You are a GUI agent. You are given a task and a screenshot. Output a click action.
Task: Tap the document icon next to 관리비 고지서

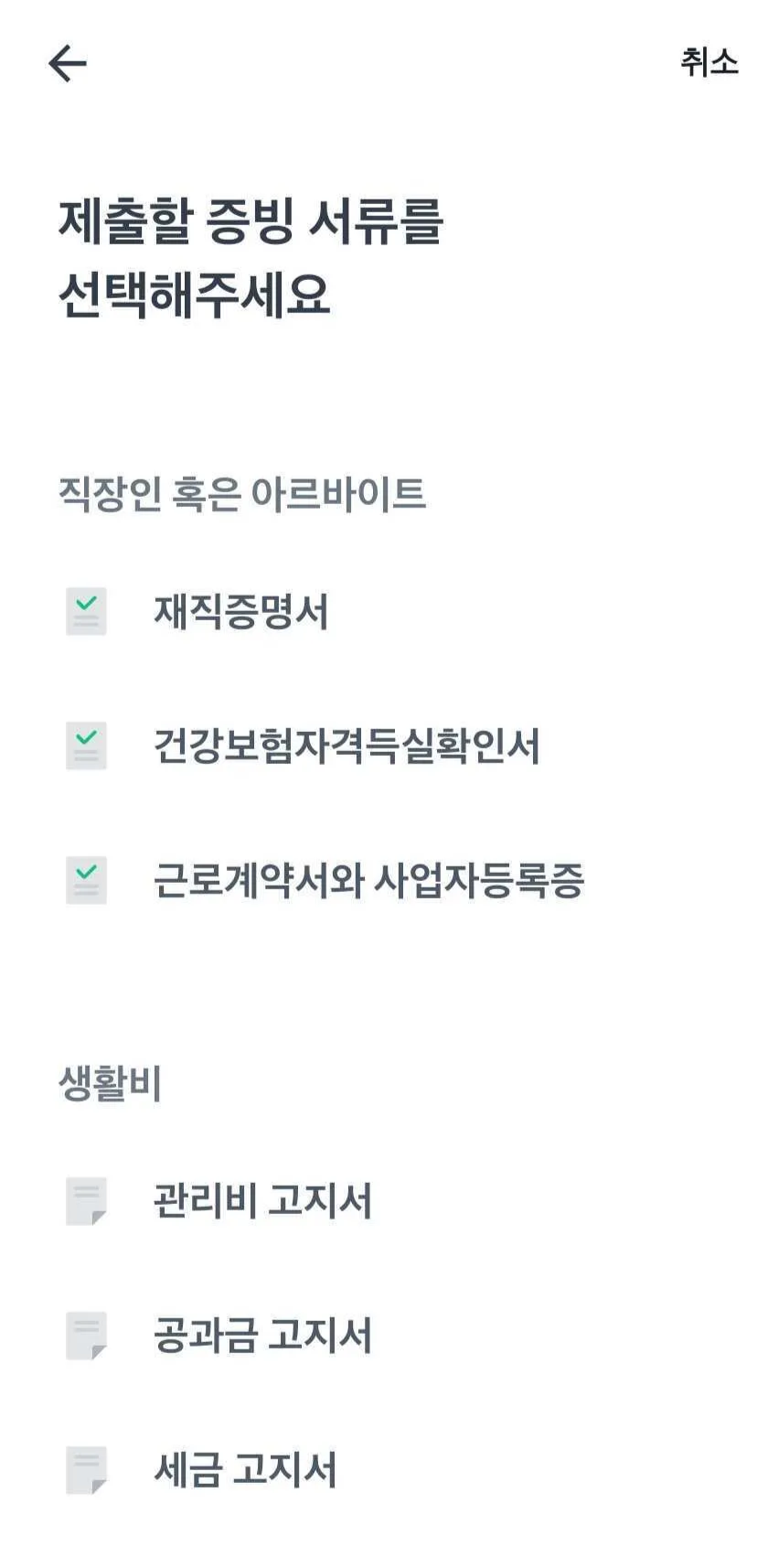[x=86, y=1200]
